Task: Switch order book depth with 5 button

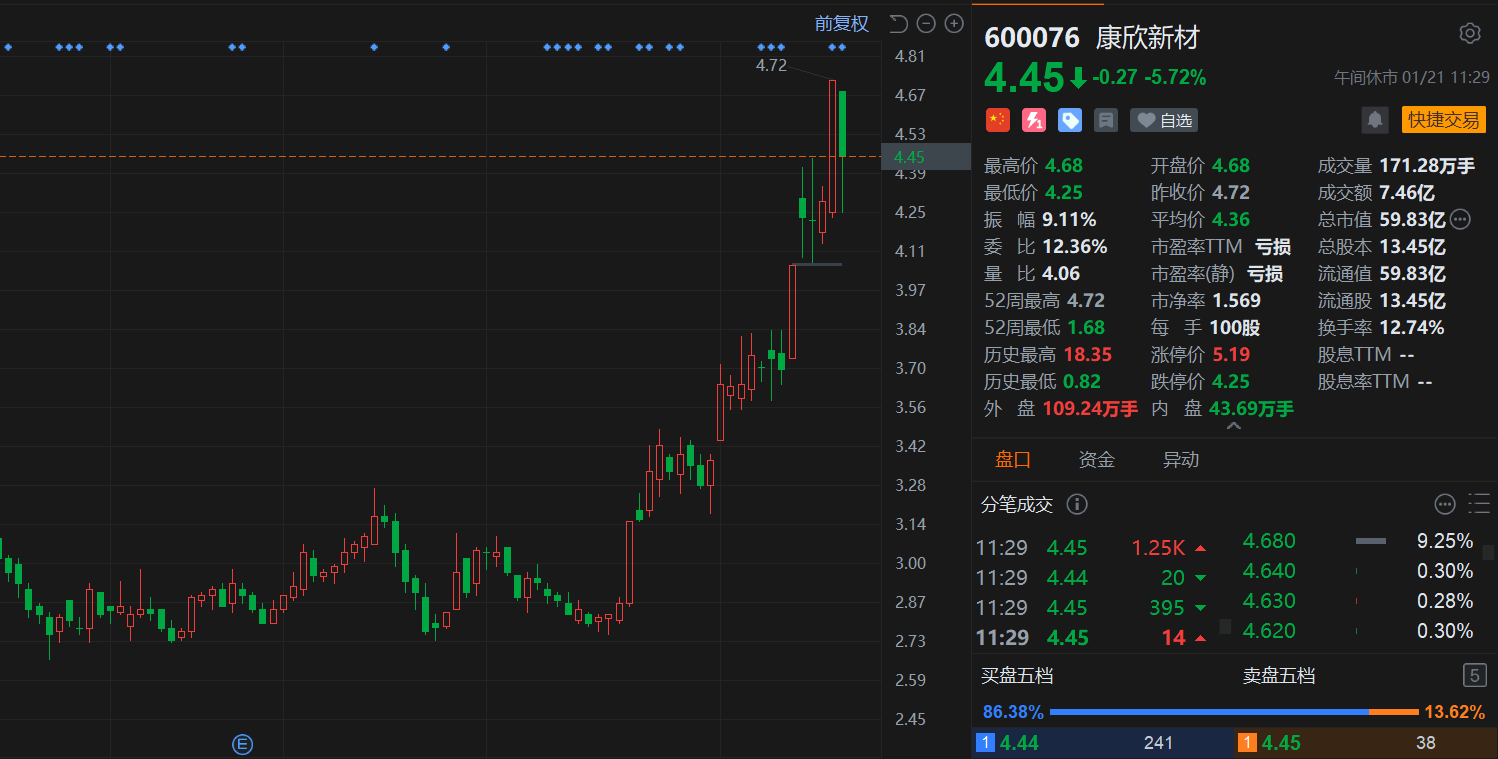Action: (x=1474, y=676)
